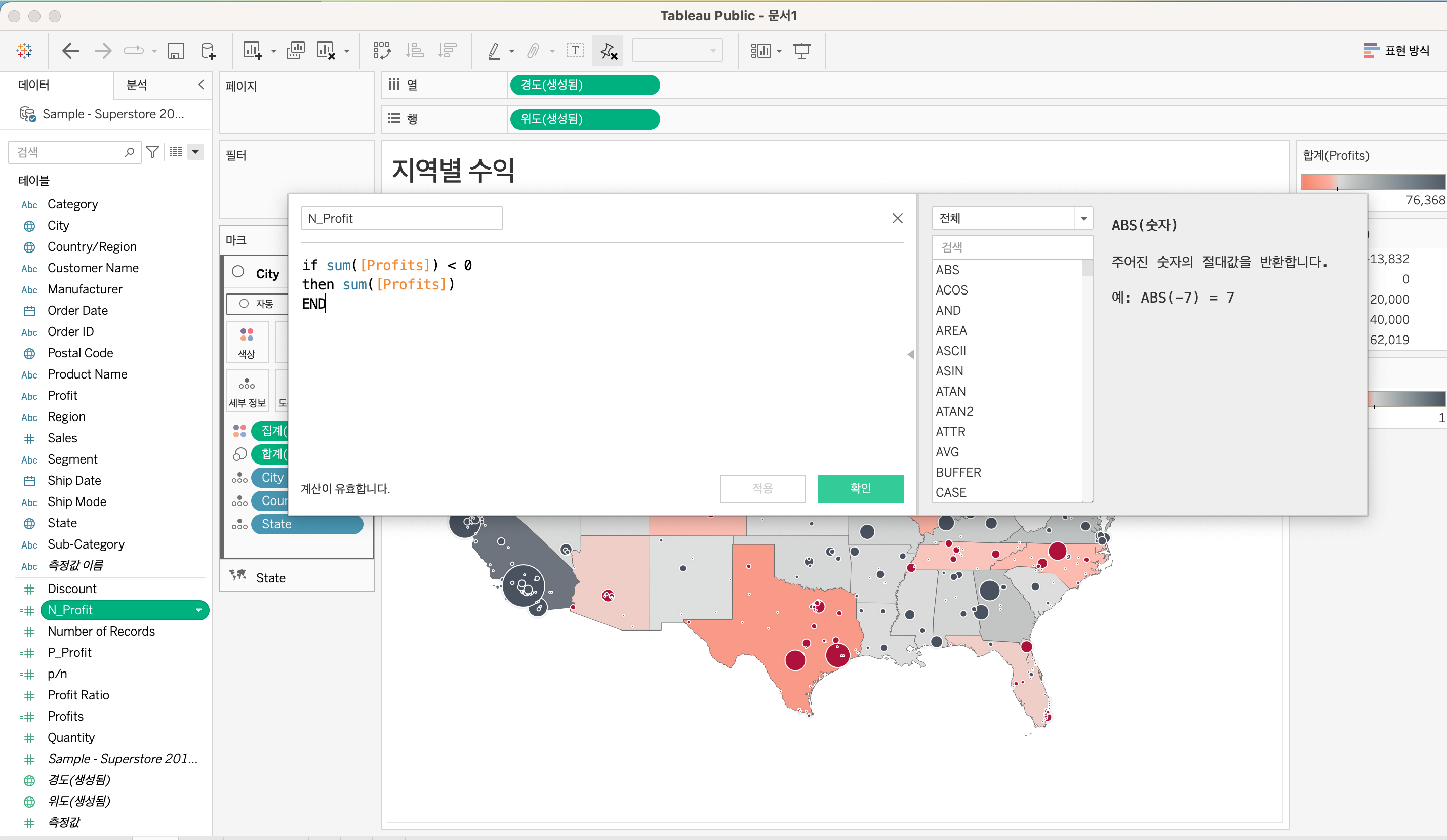Screen dimensions: 1447x840
Task: Select the Category field
Action: (x=73, y=204)
